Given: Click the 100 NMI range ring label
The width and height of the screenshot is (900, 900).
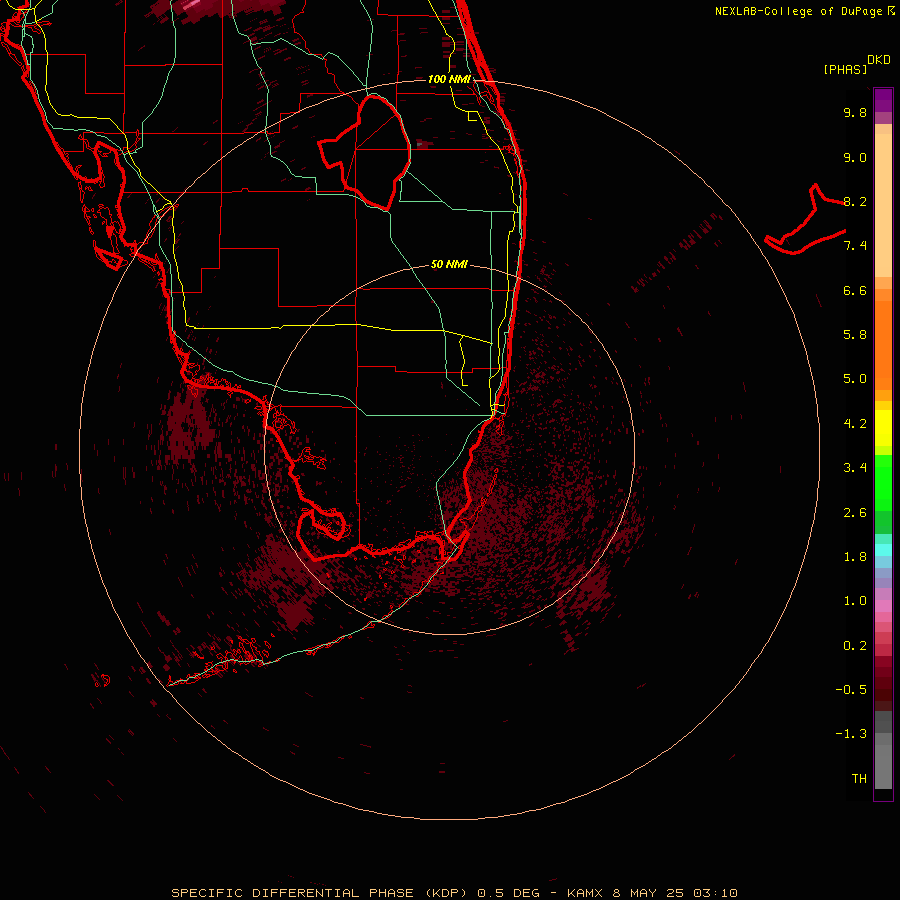Looking at the screenshot, I should [449, 79].
